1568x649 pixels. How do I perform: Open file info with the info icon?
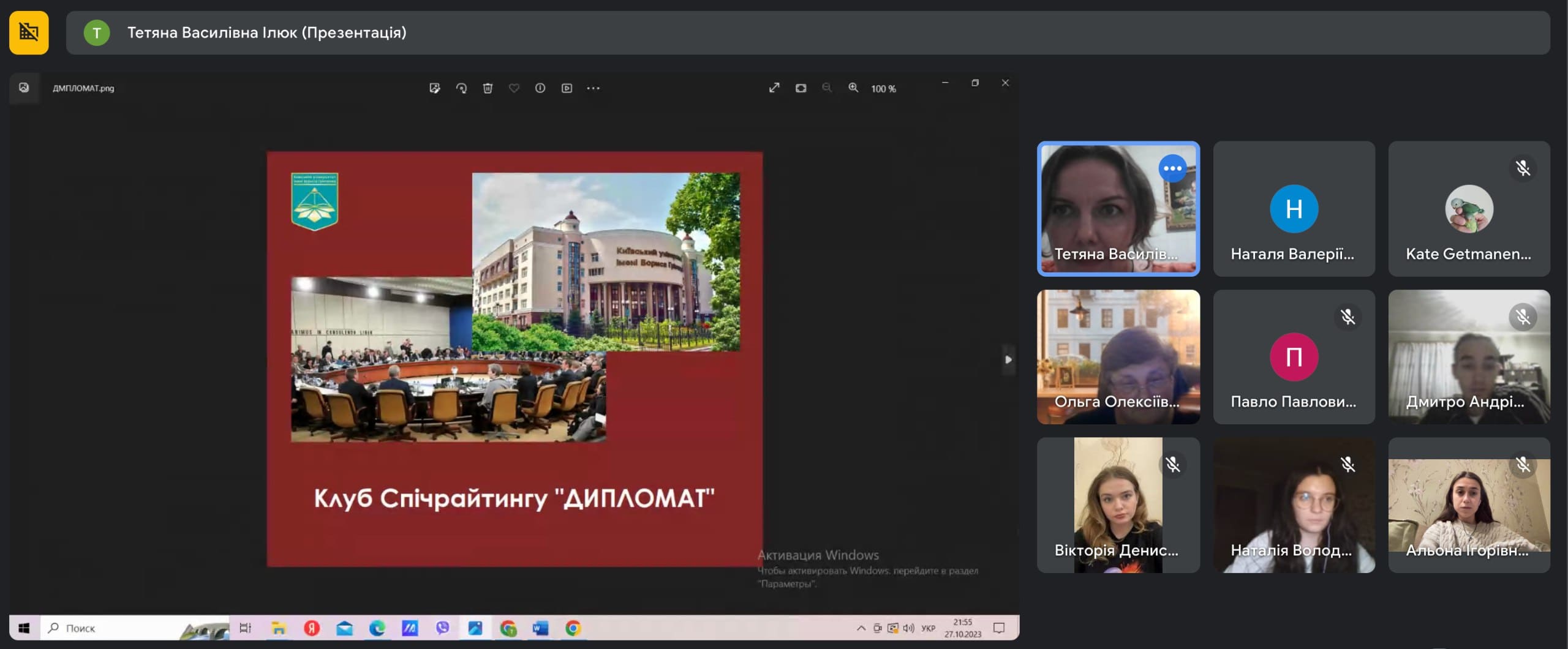540,88
